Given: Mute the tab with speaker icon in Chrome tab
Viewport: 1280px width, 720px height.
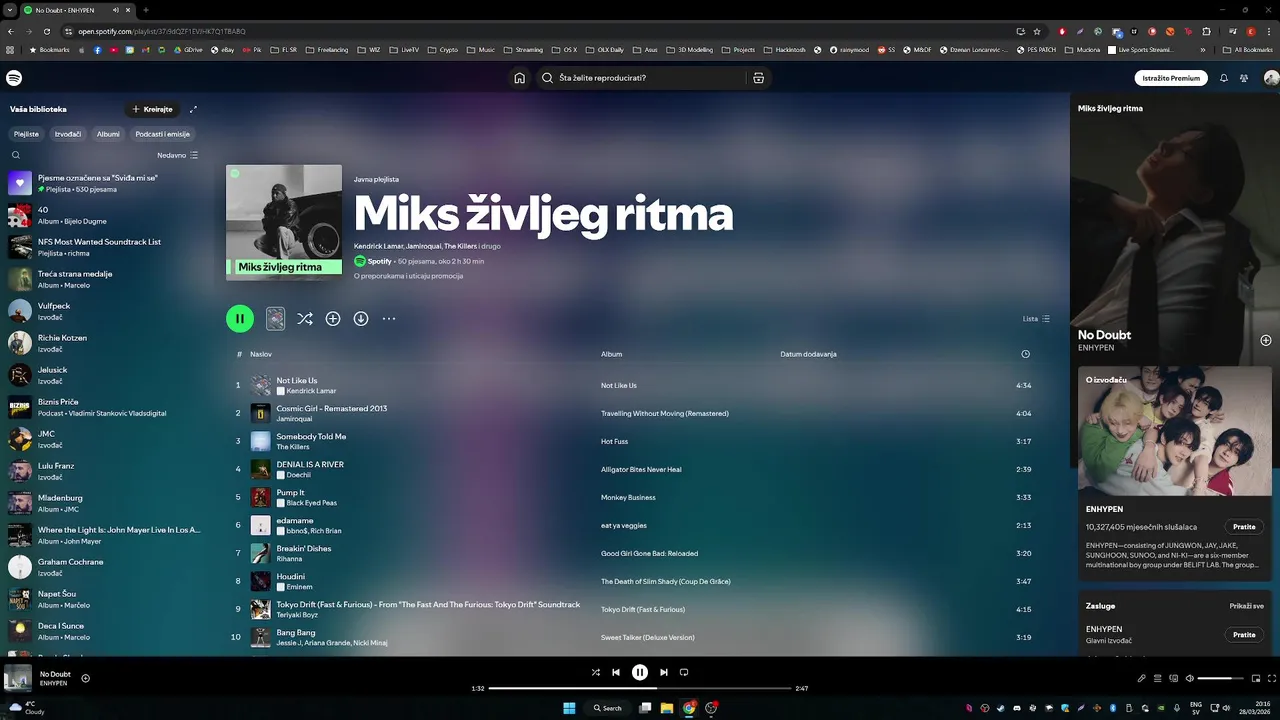Looking at the screenshot, I should point(116,10).
